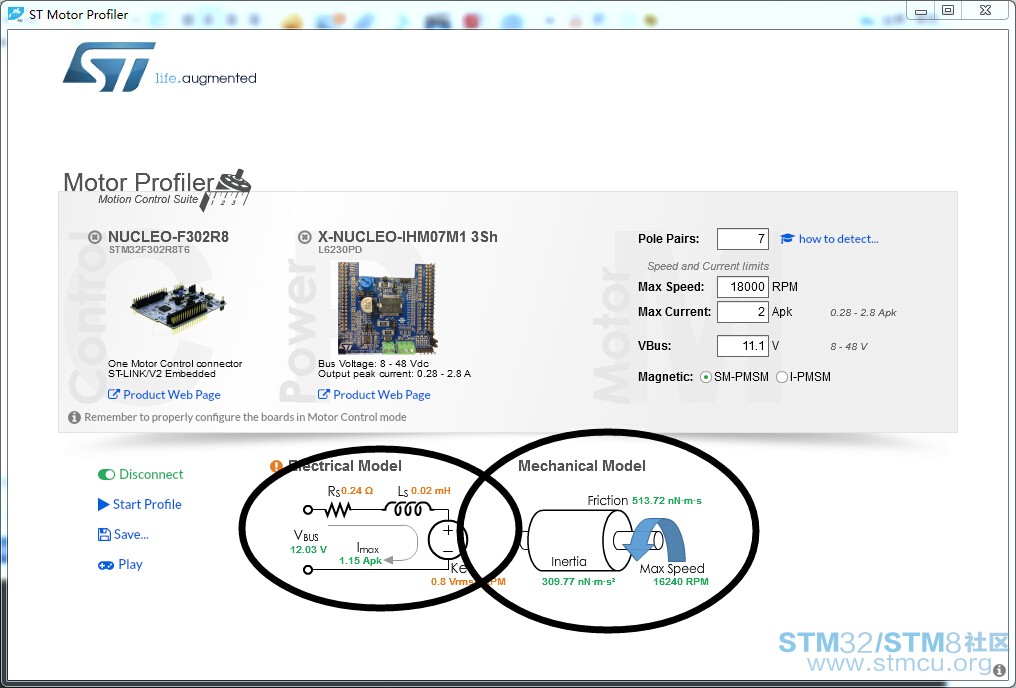Click the Motor Profiler motor-and-ruler logo
Screen dimensions: 1016x688
pyautogui.click(x=225, y=190)
